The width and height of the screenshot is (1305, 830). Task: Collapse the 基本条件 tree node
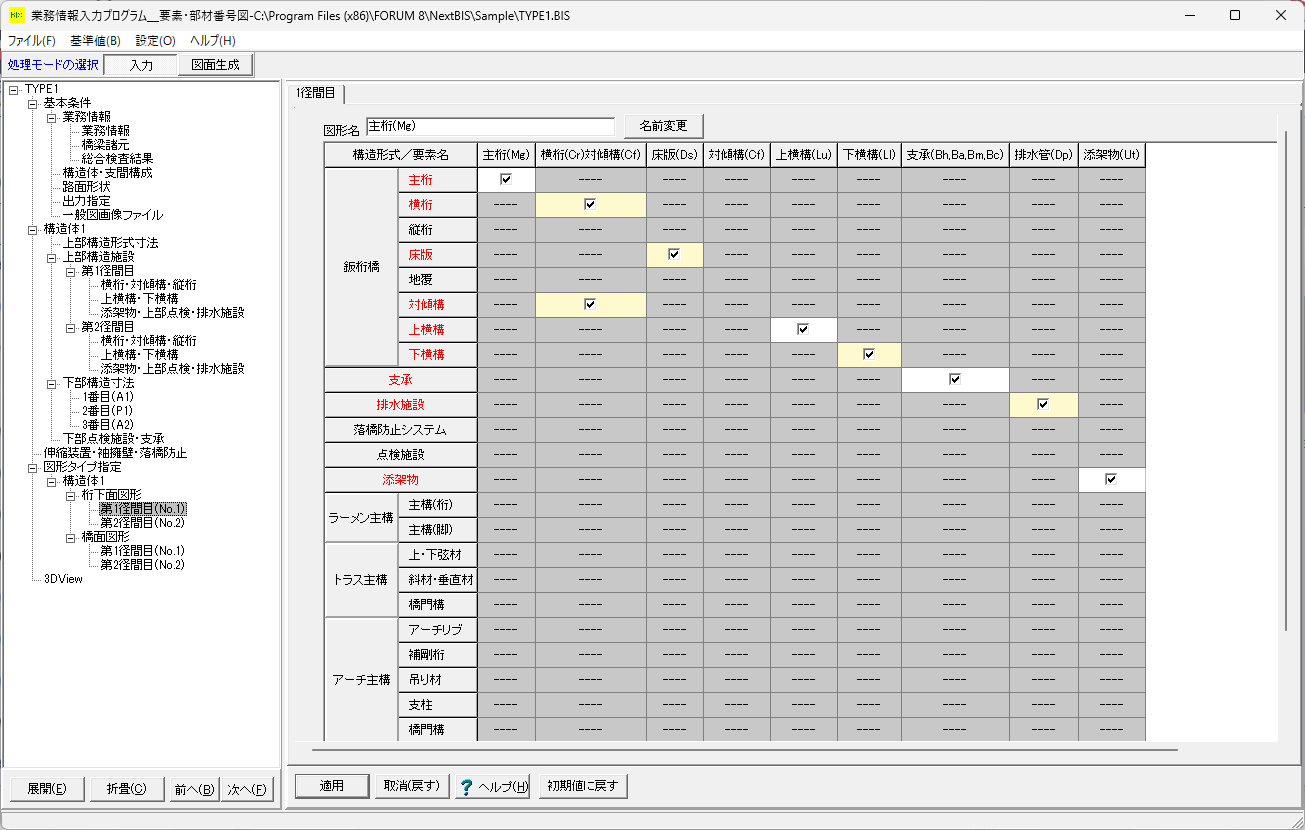click(33, 103)
